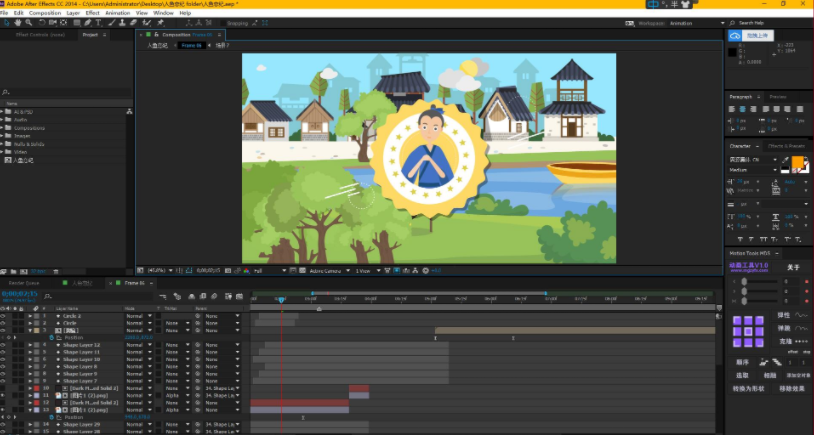The height and width of the screenshot is (435, 814).
Task: Click the Position stopwatch under layer 3
Action: (51, 338)
